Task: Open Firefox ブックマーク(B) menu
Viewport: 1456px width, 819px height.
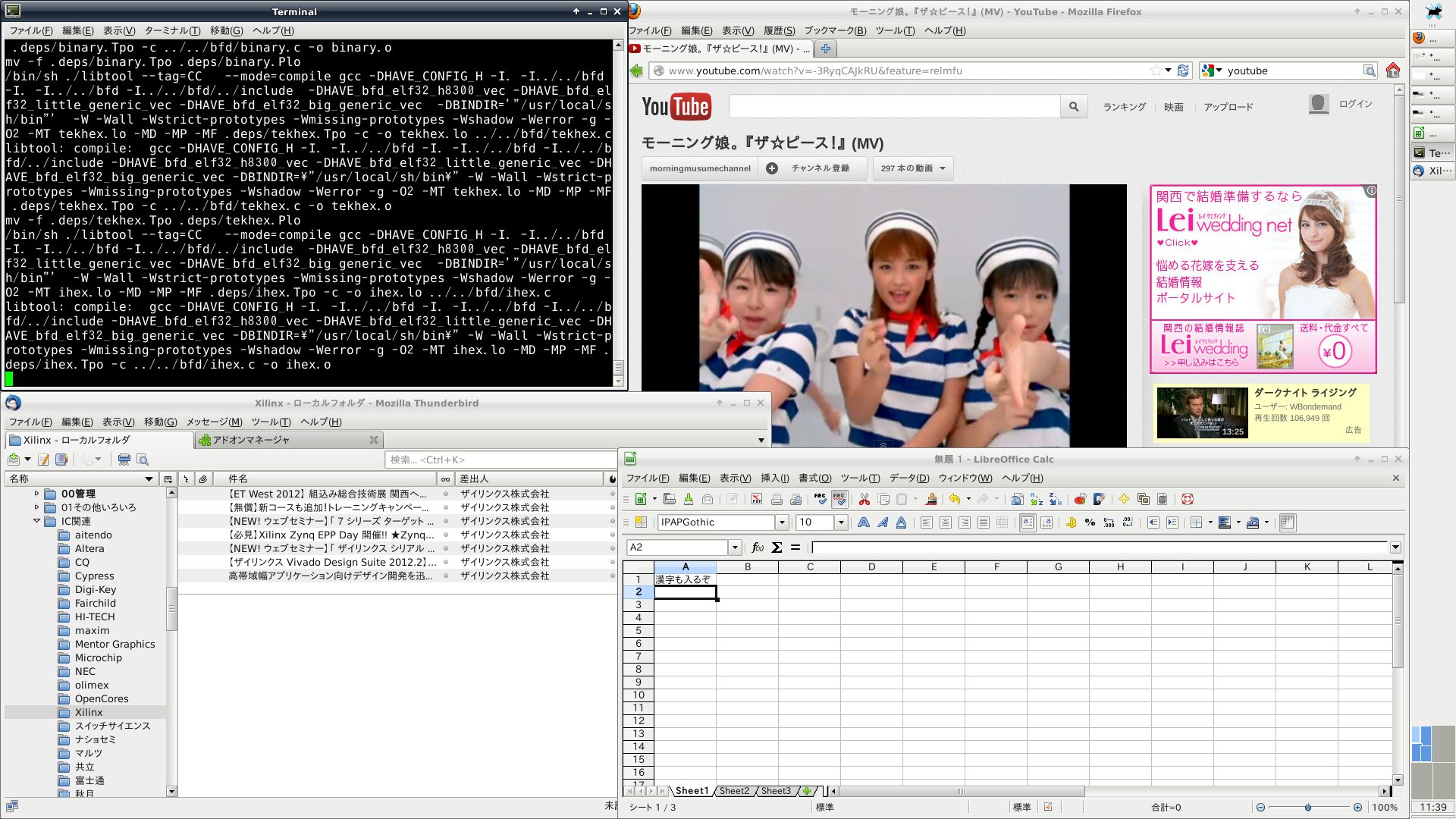Action: point(835,30)
